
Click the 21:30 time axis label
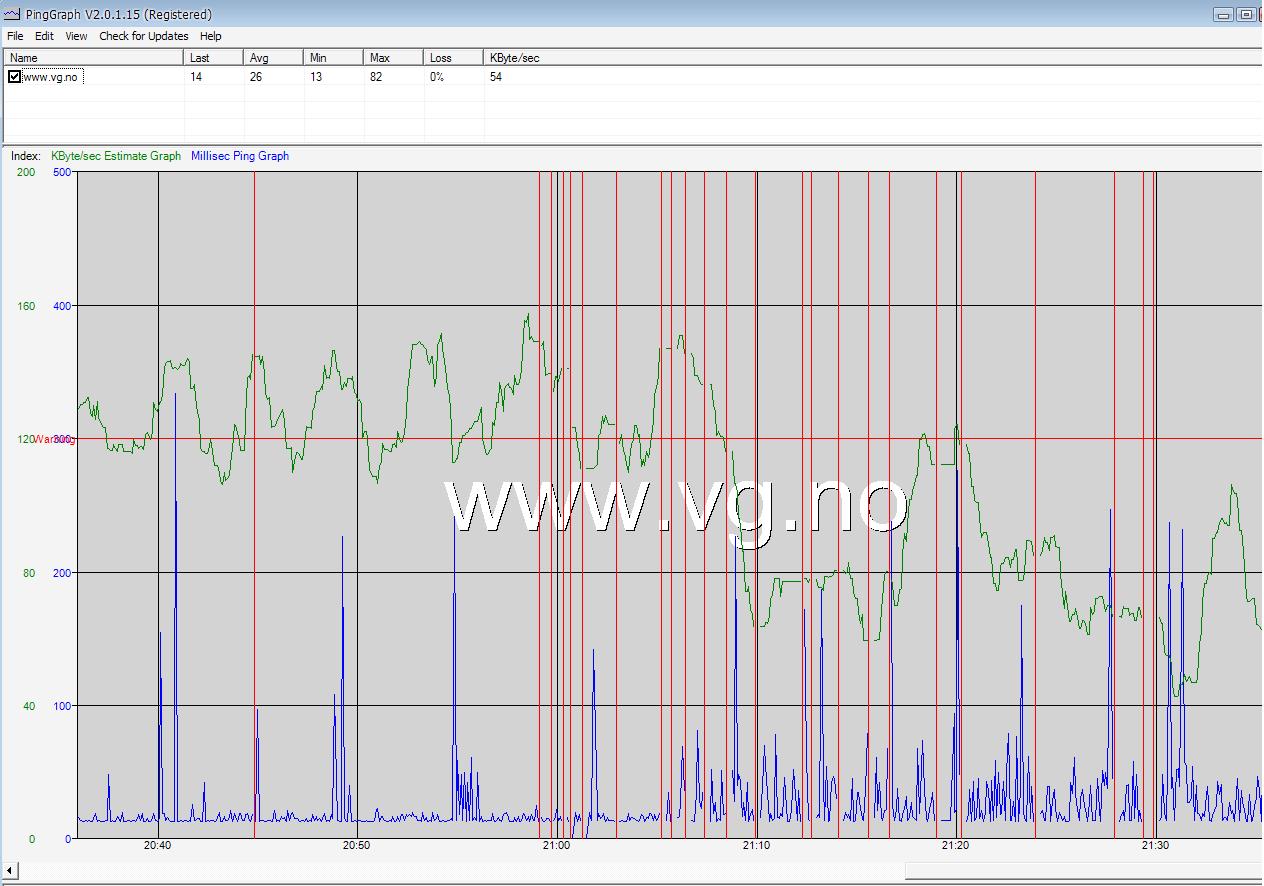[x=1155, y=846]
